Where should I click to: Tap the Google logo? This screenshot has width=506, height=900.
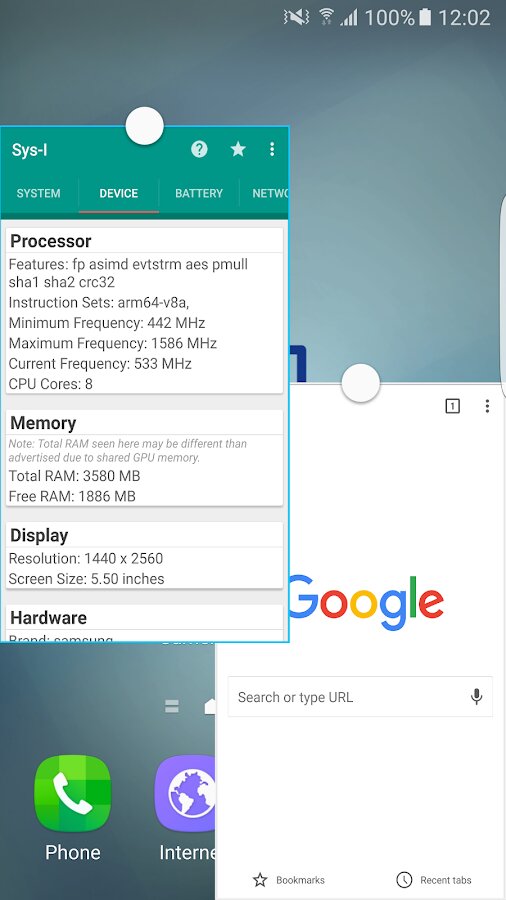(x=365, y=603)
